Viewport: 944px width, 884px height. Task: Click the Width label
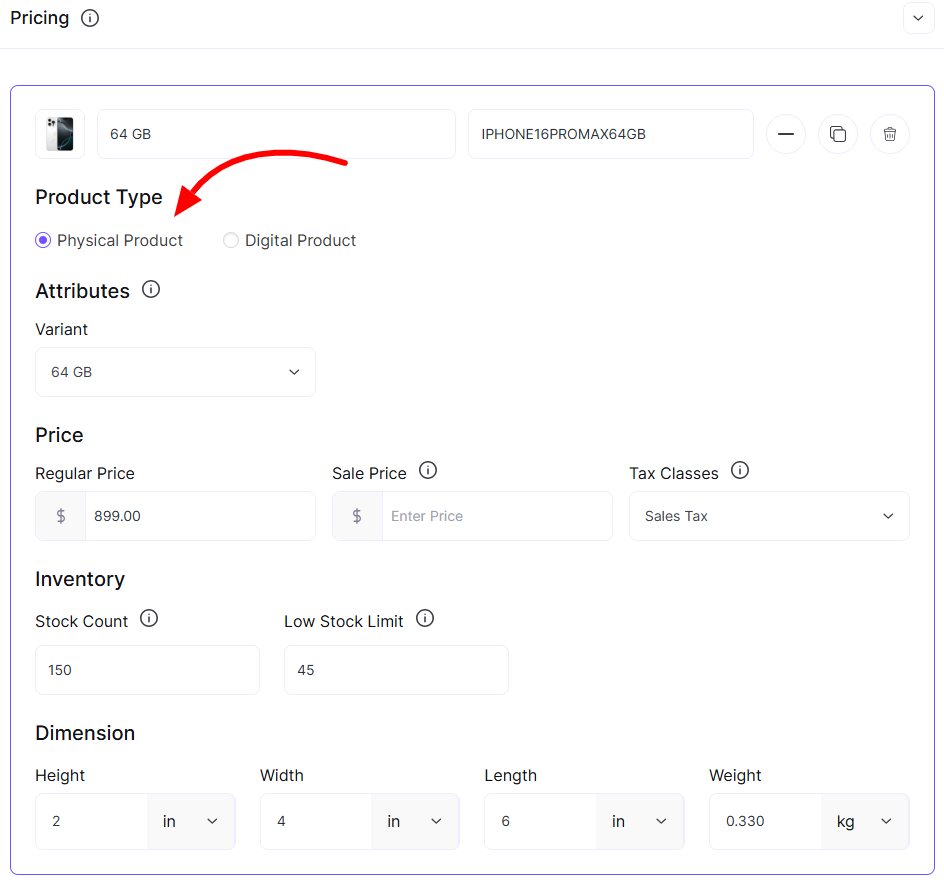[x=281, y=775]
